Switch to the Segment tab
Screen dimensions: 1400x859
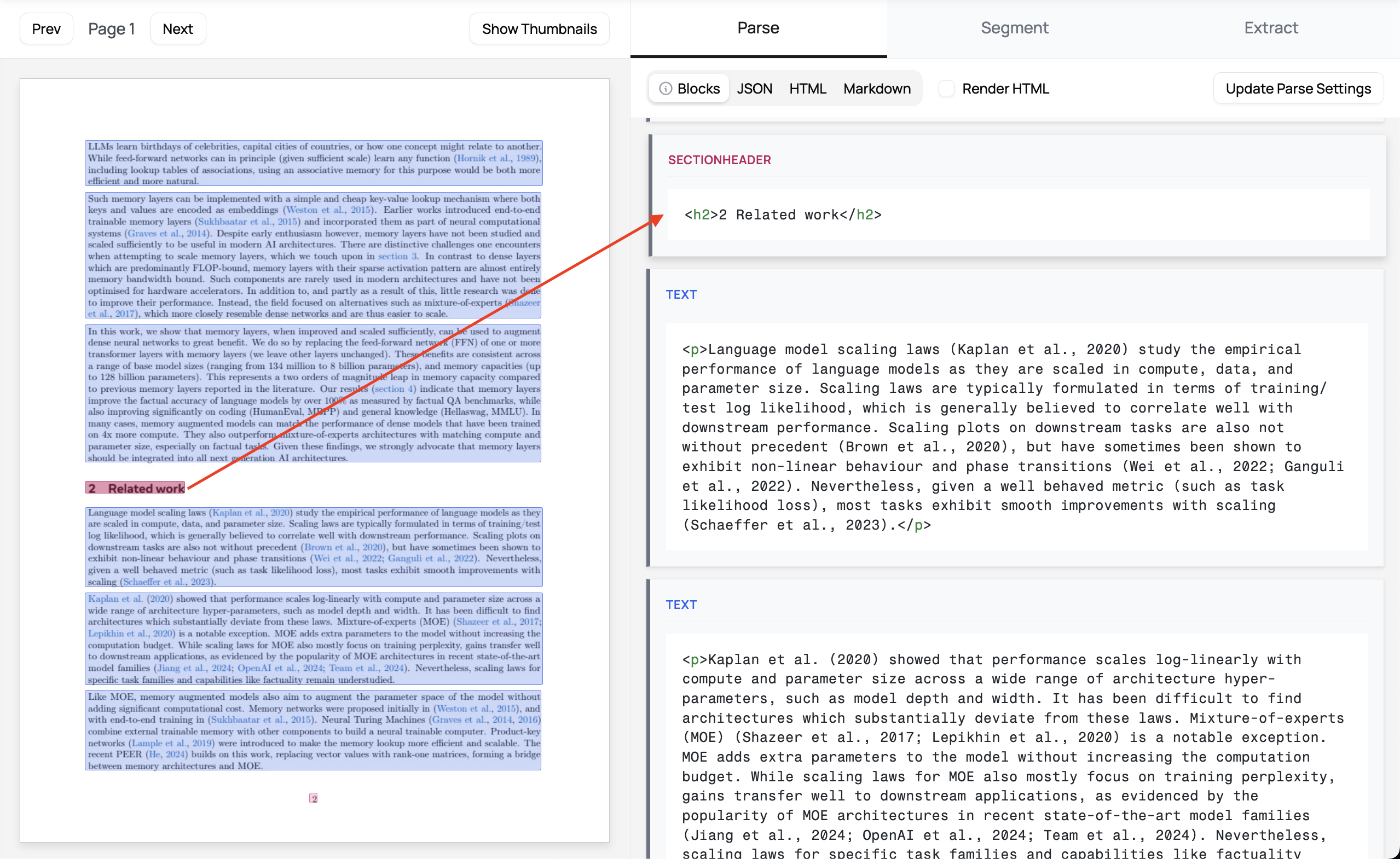pyautogui.click(x=1014, y=28)
